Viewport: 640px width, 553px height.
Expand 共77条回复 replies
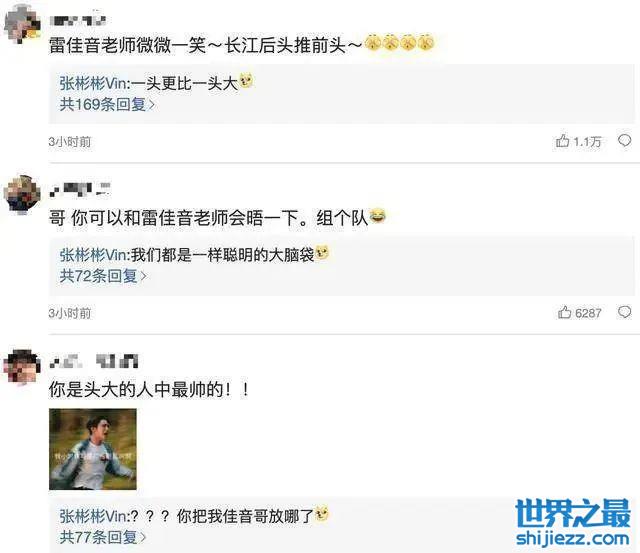pos(103,537)
